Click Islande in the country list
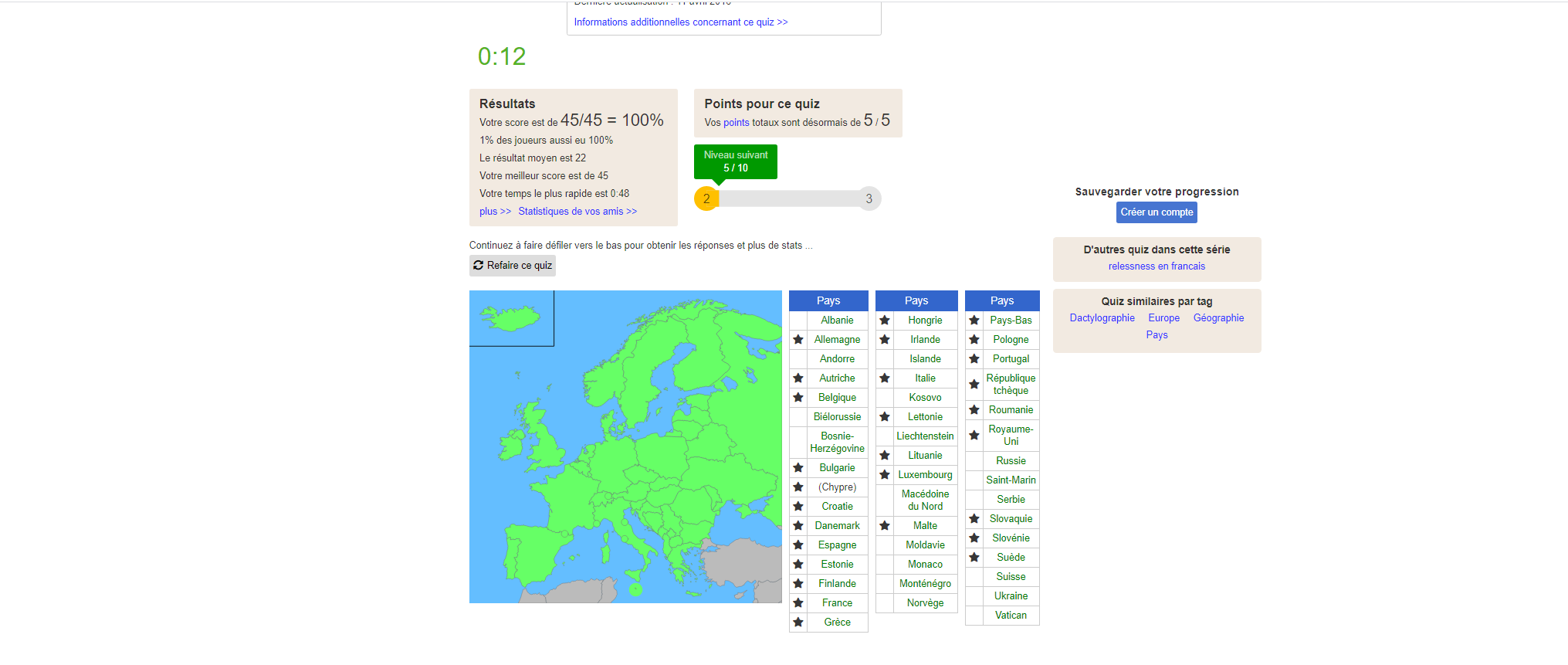1568x665 pixels. (x=925, y=359)
